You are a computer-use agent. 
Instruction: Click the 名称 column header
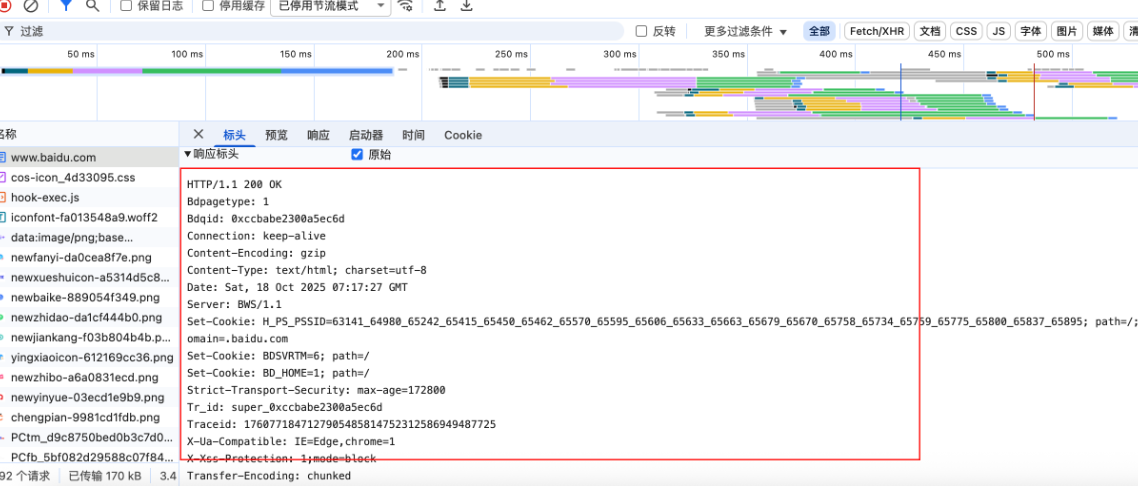tap(89, 134)
